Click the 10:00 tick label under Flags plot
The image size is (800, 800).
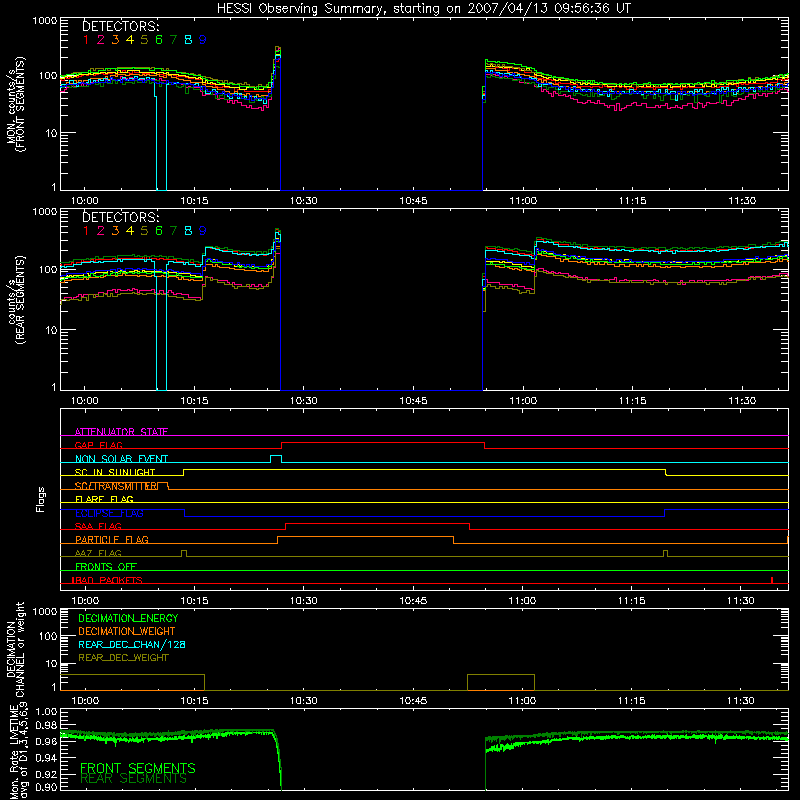point(85,601)
